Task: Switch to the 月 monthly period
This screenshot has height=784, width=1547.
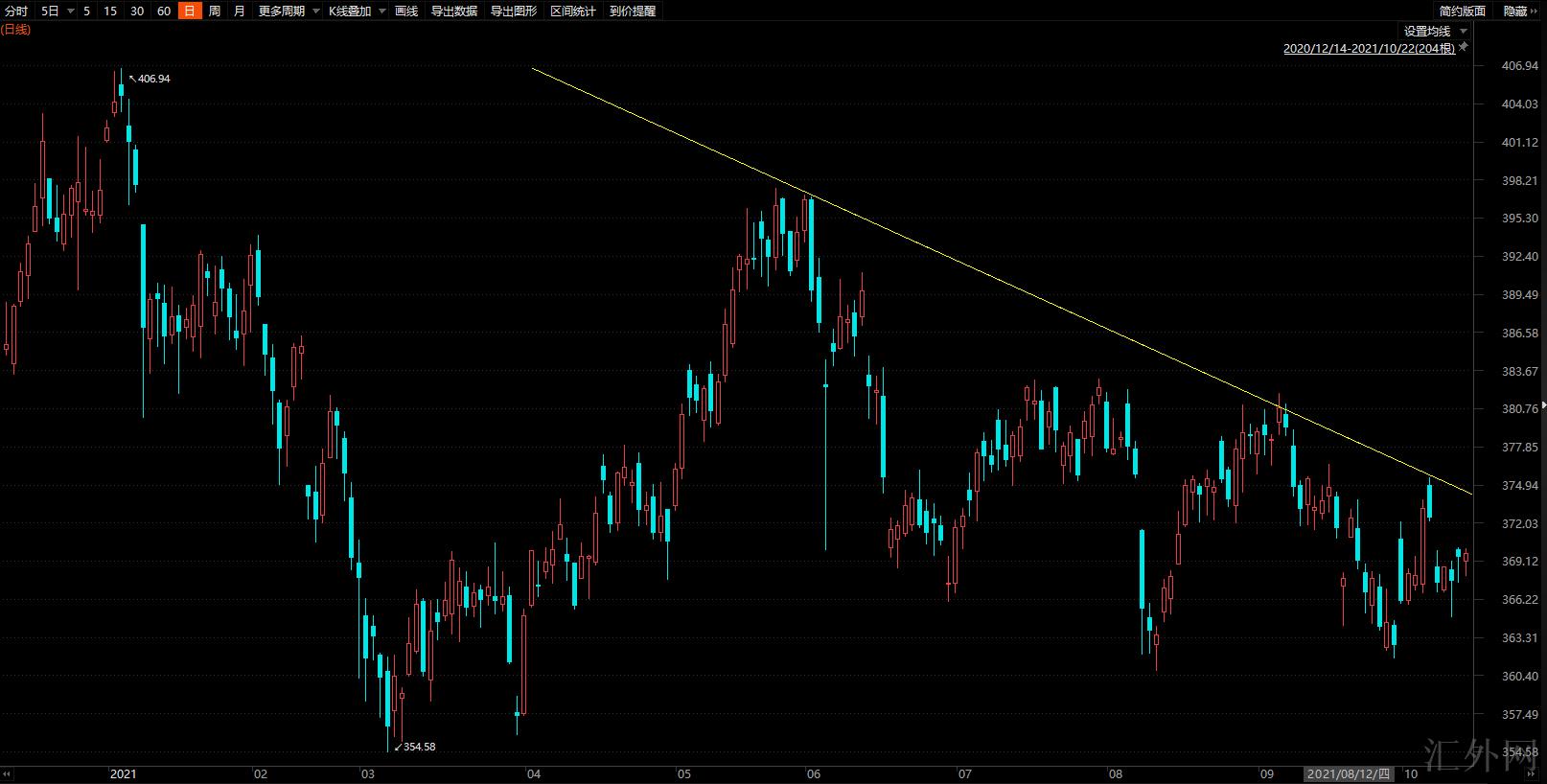Action: pyautogui.click(x=240, y=11)
